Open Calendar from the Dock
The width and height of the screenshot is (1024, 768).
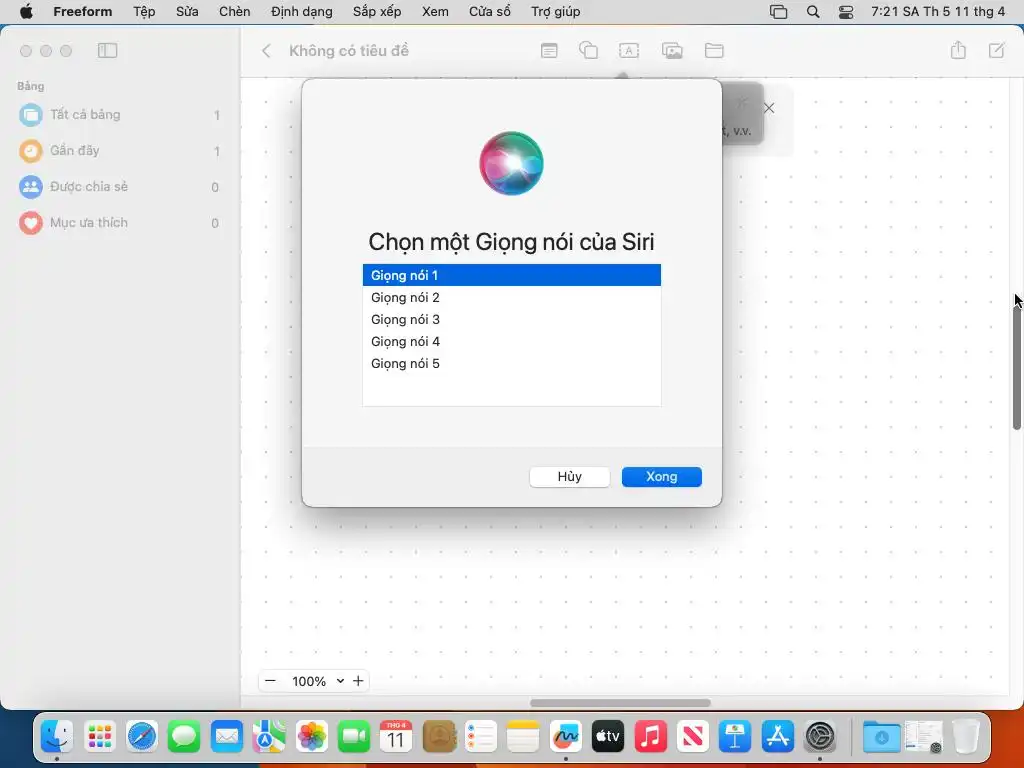click(x=396, y=737)
